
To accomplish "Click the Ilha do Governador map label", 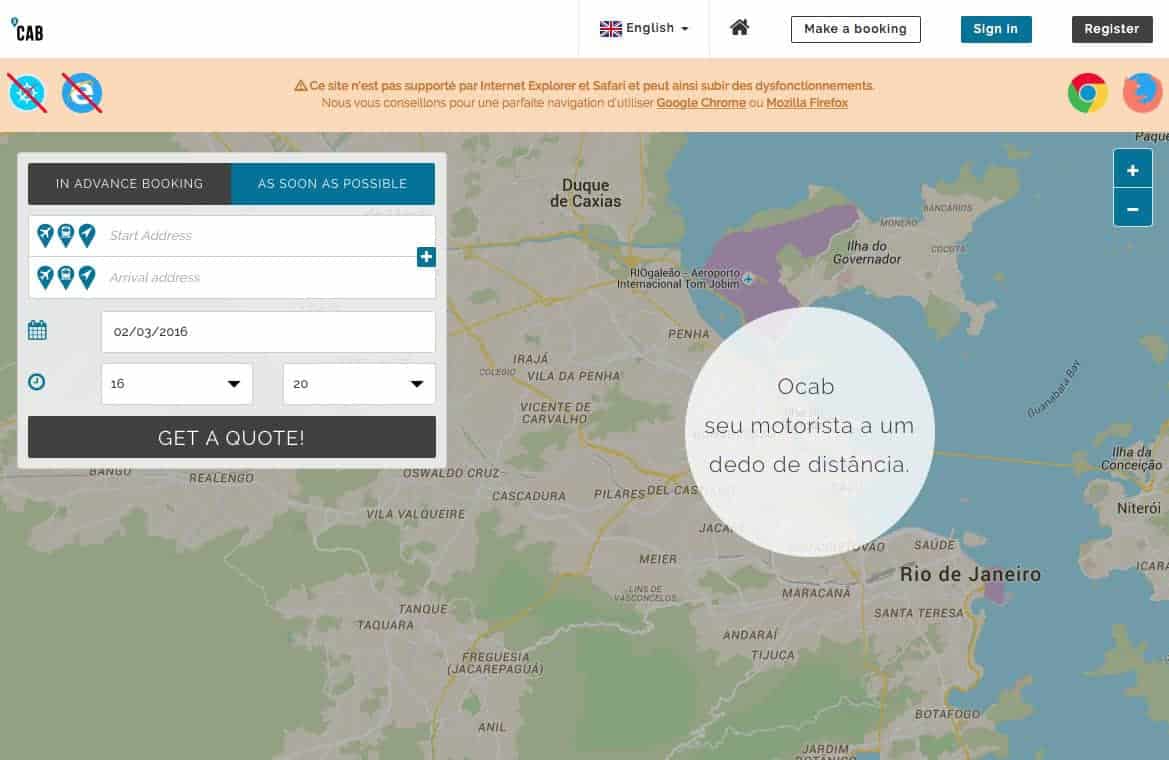I will [866, 252].
